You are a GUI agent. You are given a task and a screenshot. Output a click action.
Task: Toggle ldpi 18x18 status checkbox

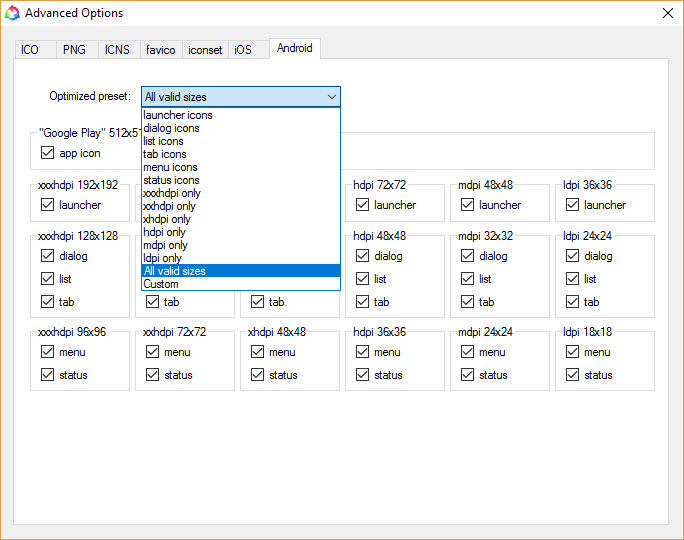pyautogui.click(x=572, y=375)
